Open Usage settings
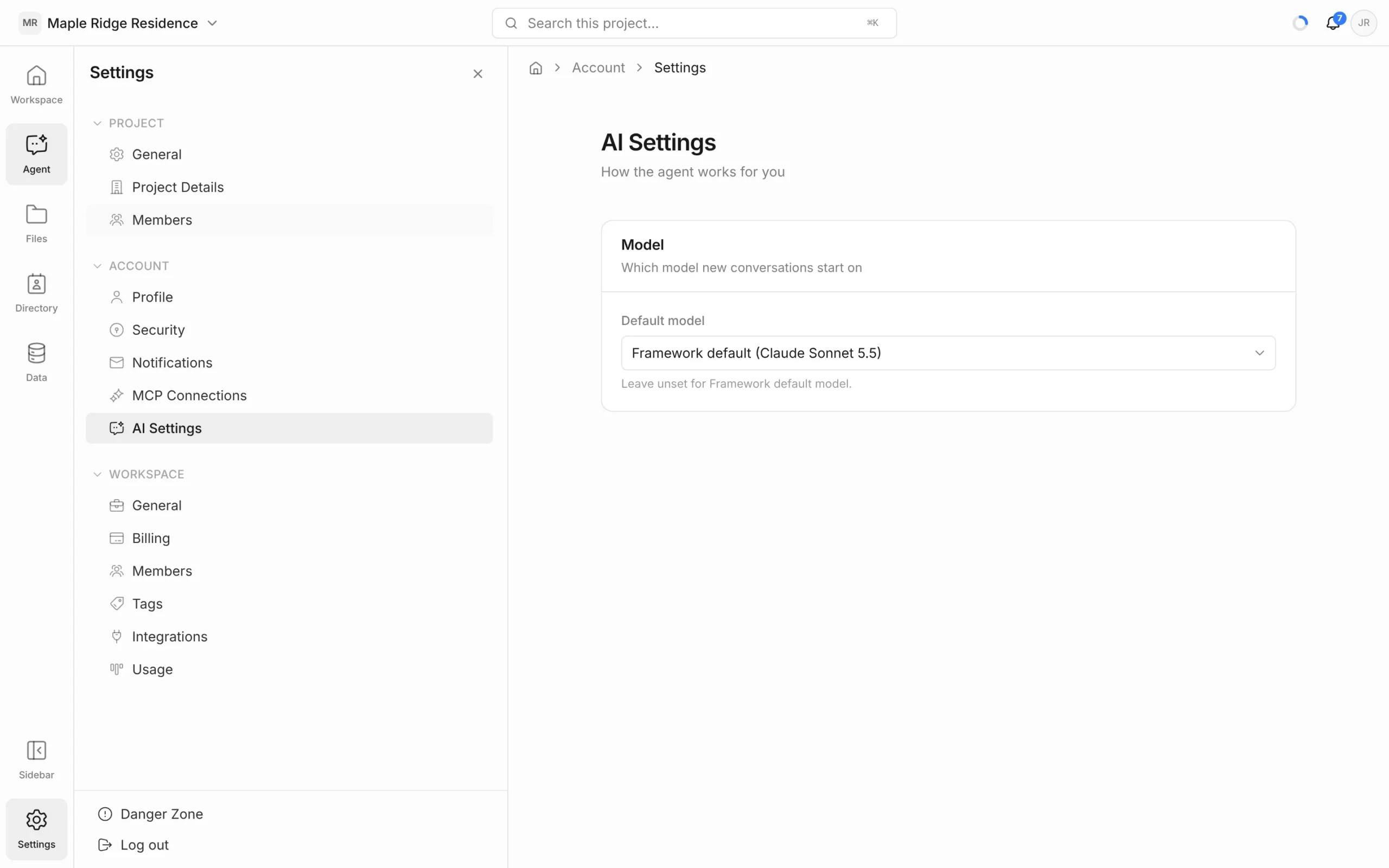This screenshot has width=1389, height=868. click(289, 669)
